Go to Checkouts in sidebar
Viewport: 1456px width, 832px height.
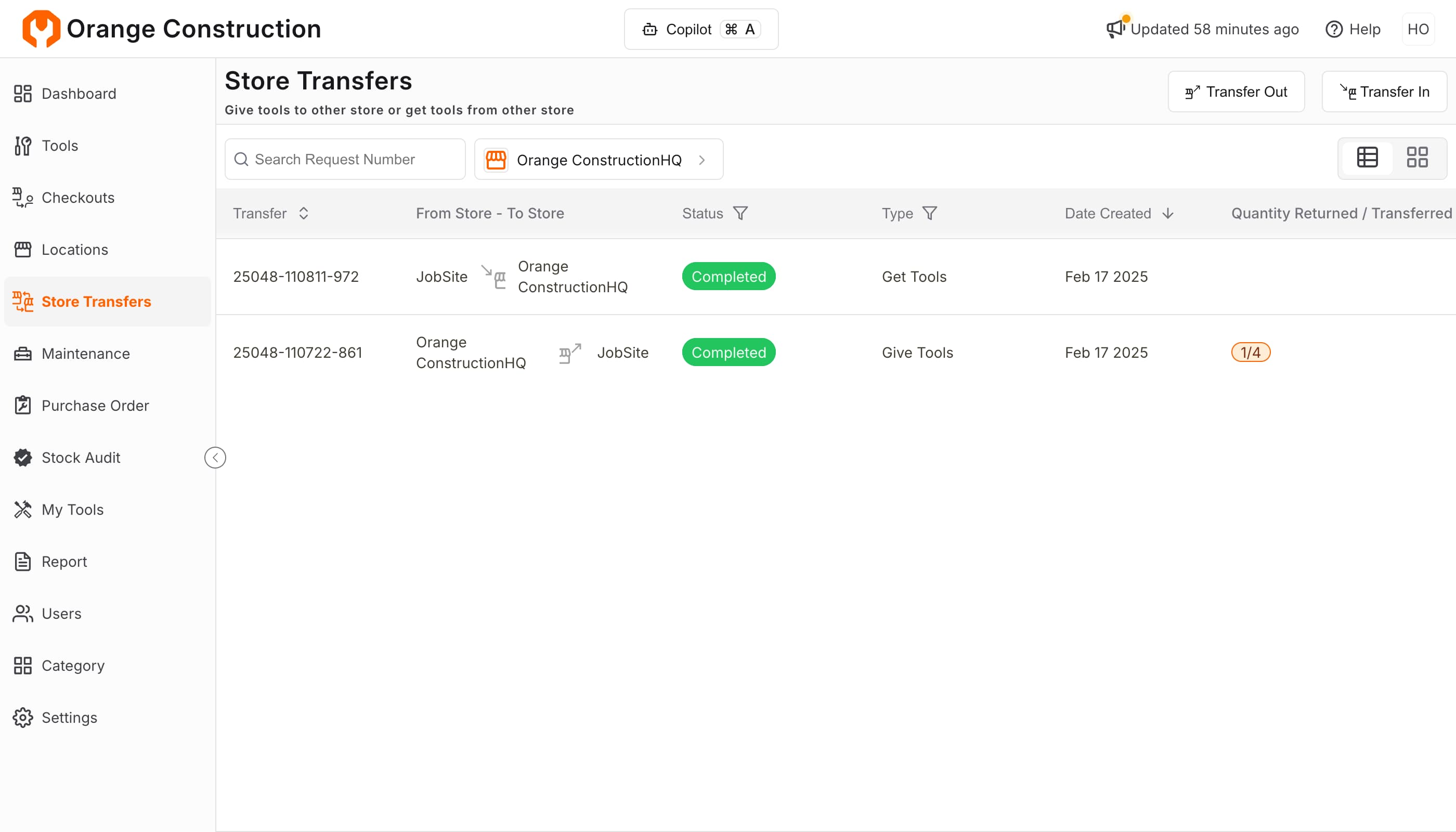pyautogui.click(x=77, y=198)
